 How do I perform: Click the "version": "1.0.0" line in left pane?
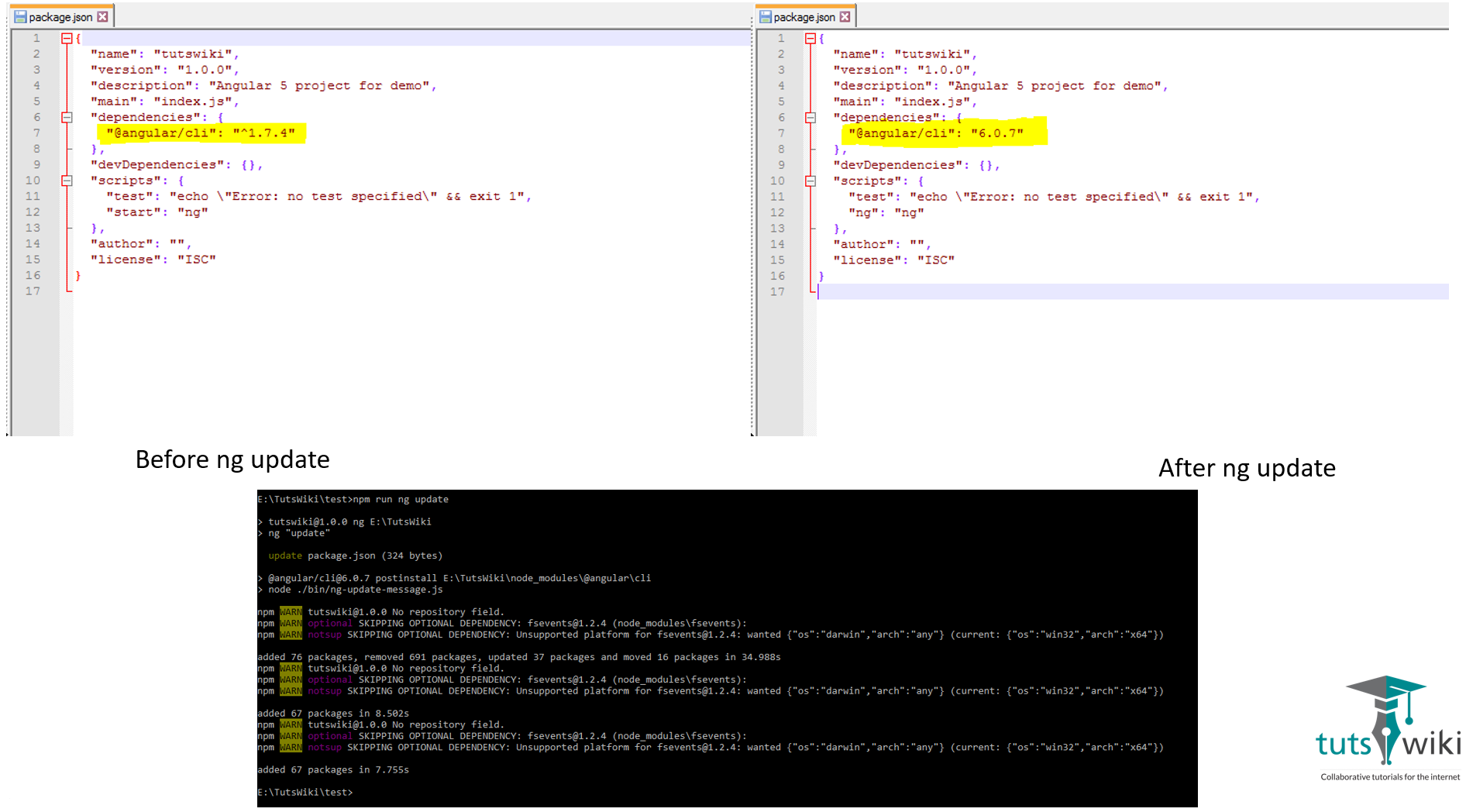click(165, 70)
